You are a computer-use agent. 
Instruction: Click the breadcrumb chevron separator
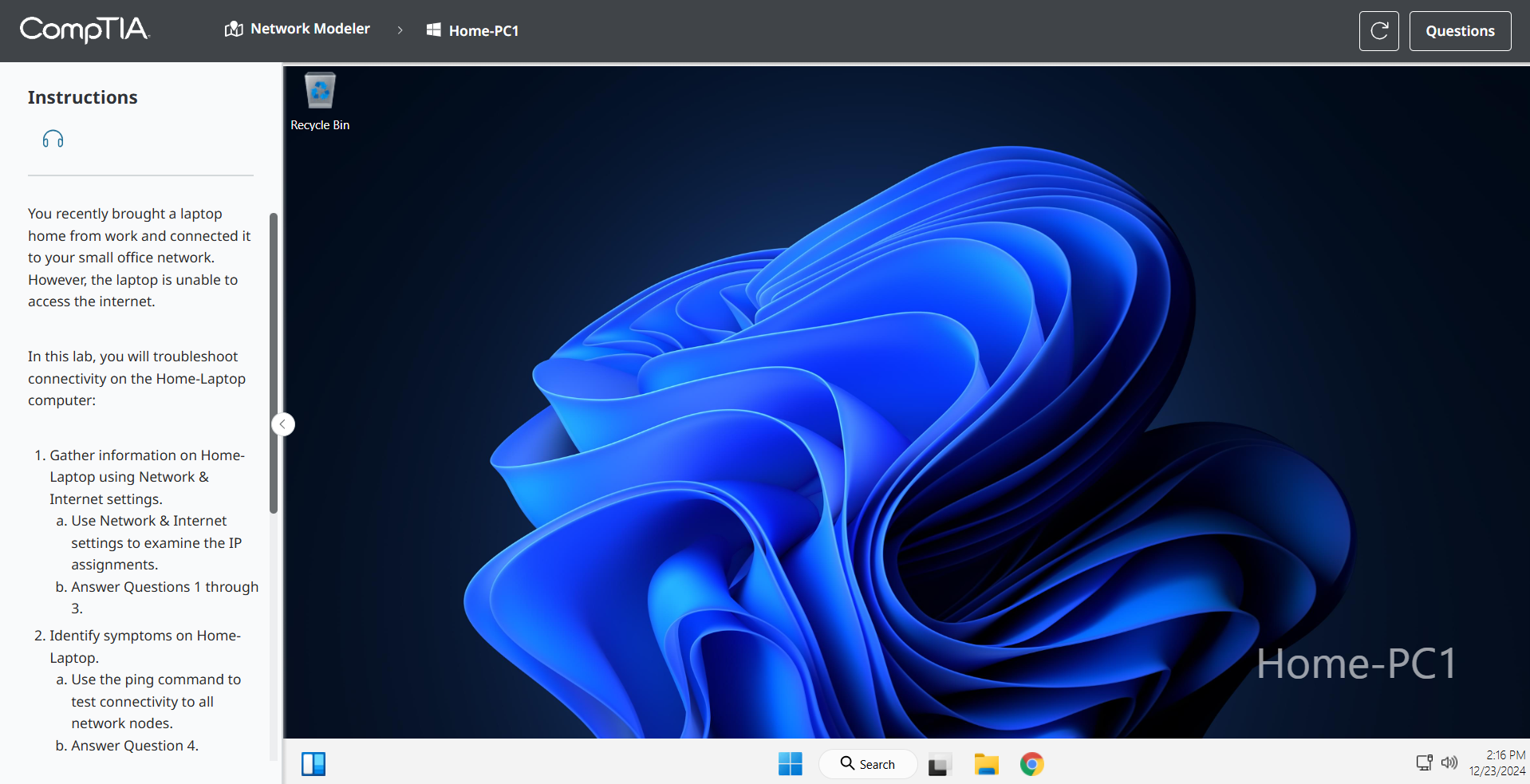[x=400, y=30]
